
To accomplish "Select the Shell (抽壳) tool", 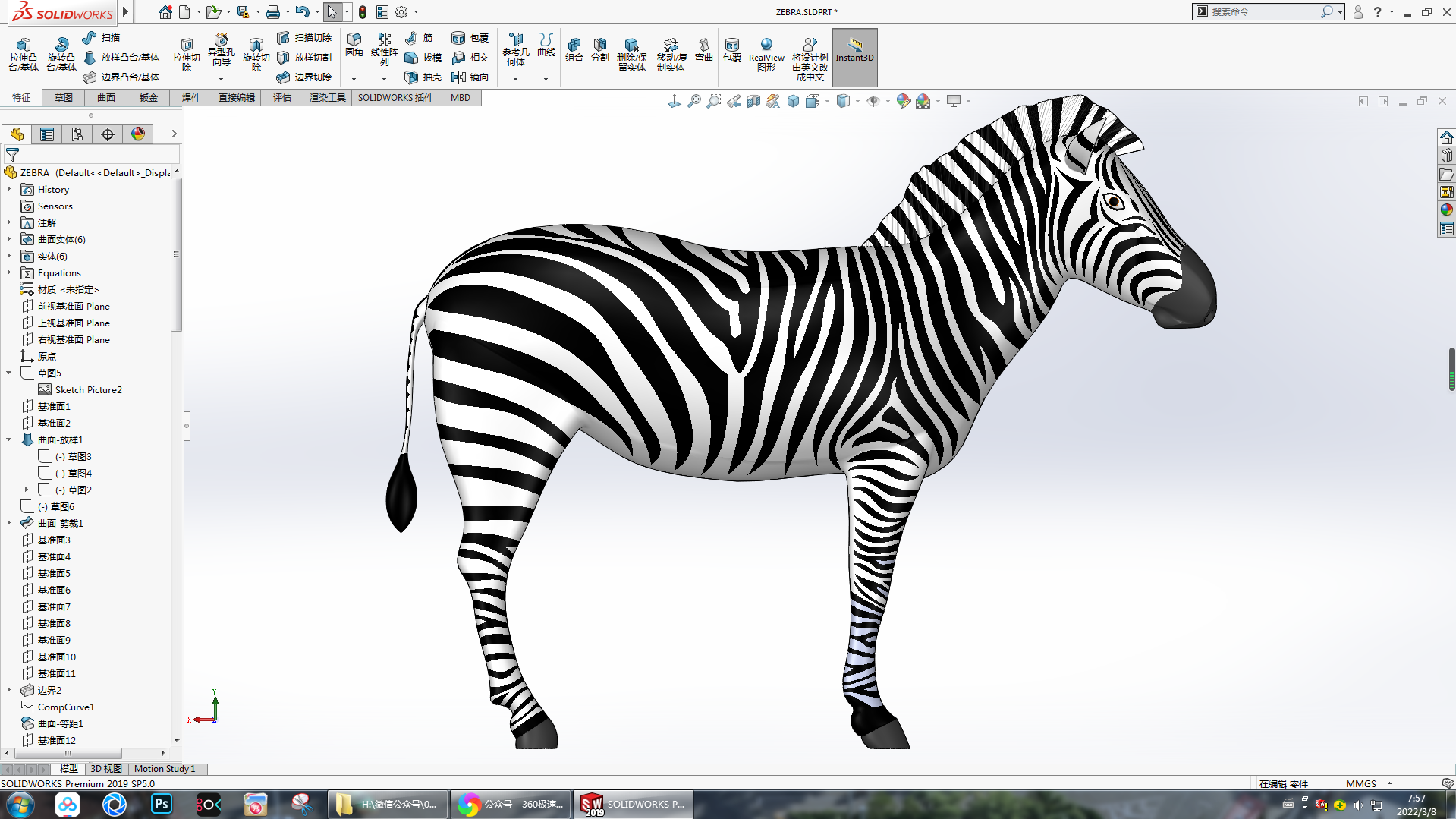I will point(423,77).
